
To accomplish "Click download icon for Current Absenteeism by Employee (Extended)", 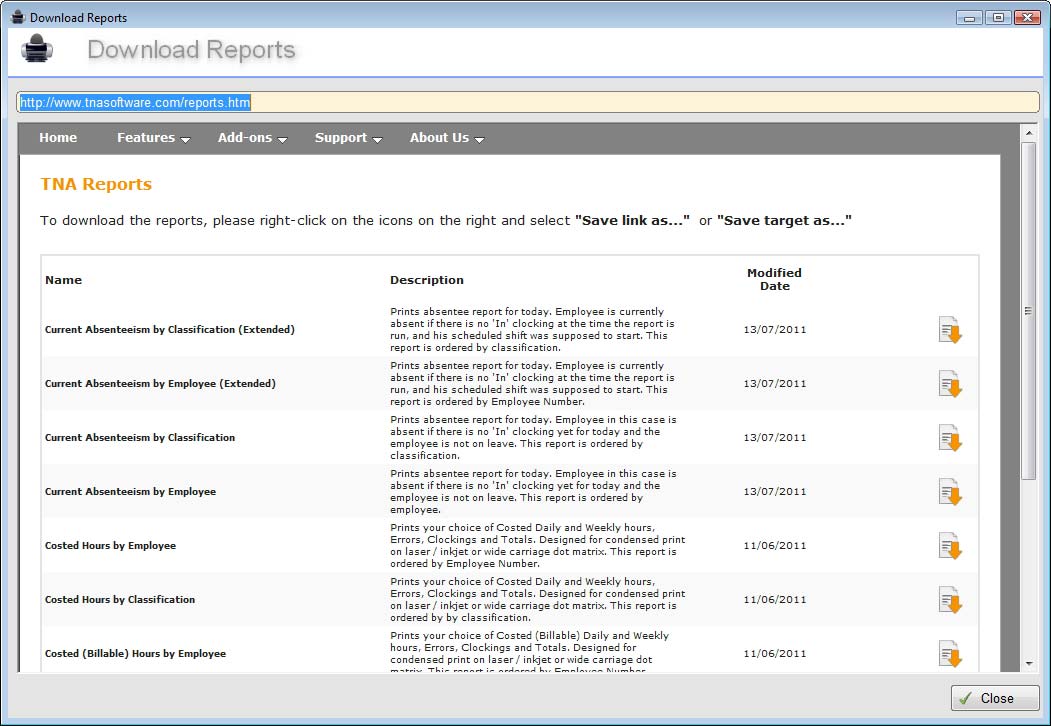I will click(949, 384).
